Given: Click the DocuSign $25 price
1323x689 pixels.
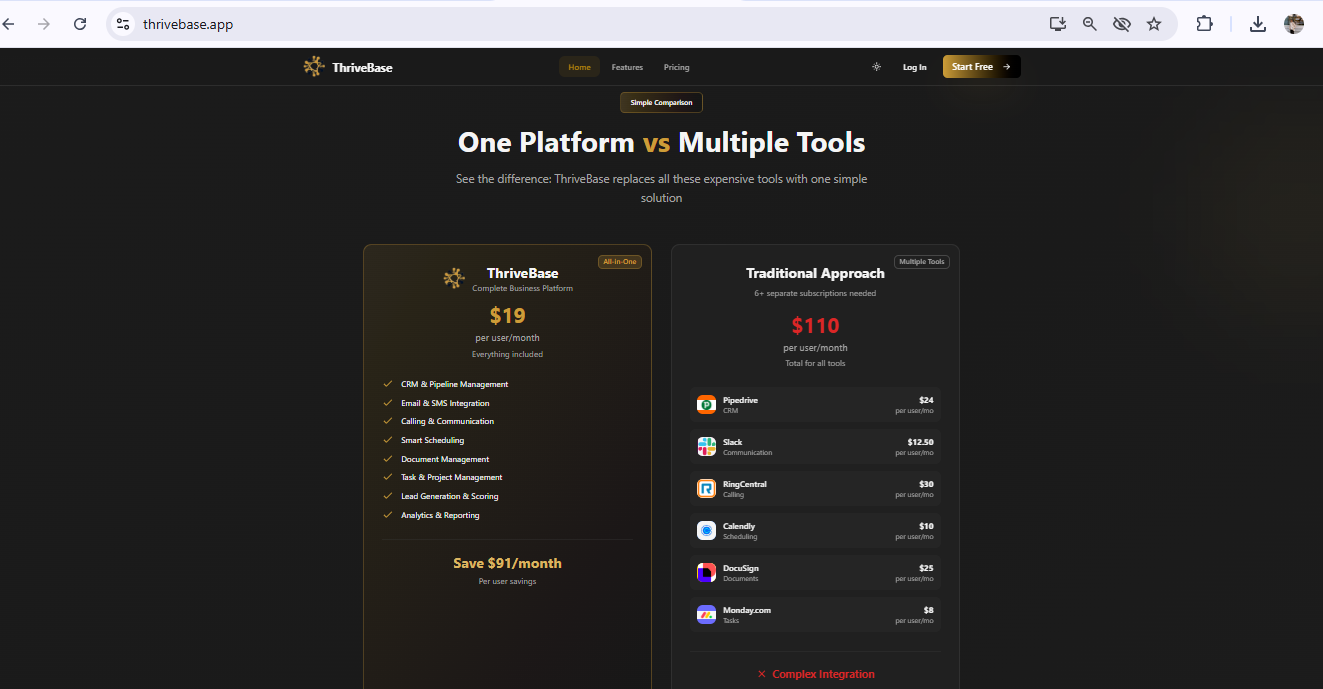Looking at the screenshot, I should (x=926, y=568).
